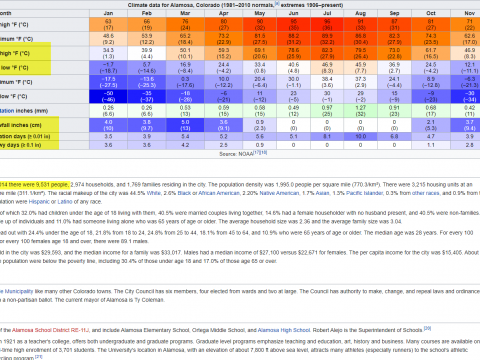Screen dimensions: 480x360
Task: Select the Jul column header
Action: coord(327,13)
